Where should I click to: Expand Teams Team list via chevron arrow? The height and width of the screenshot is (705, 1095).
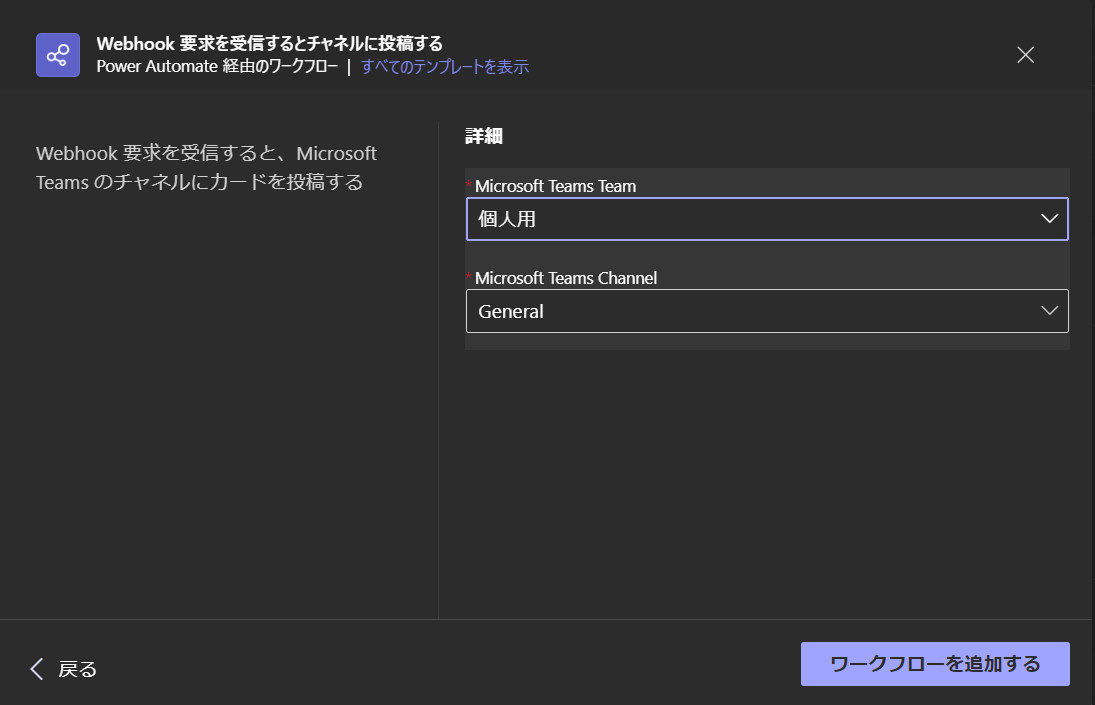[x=1049, y=218]
